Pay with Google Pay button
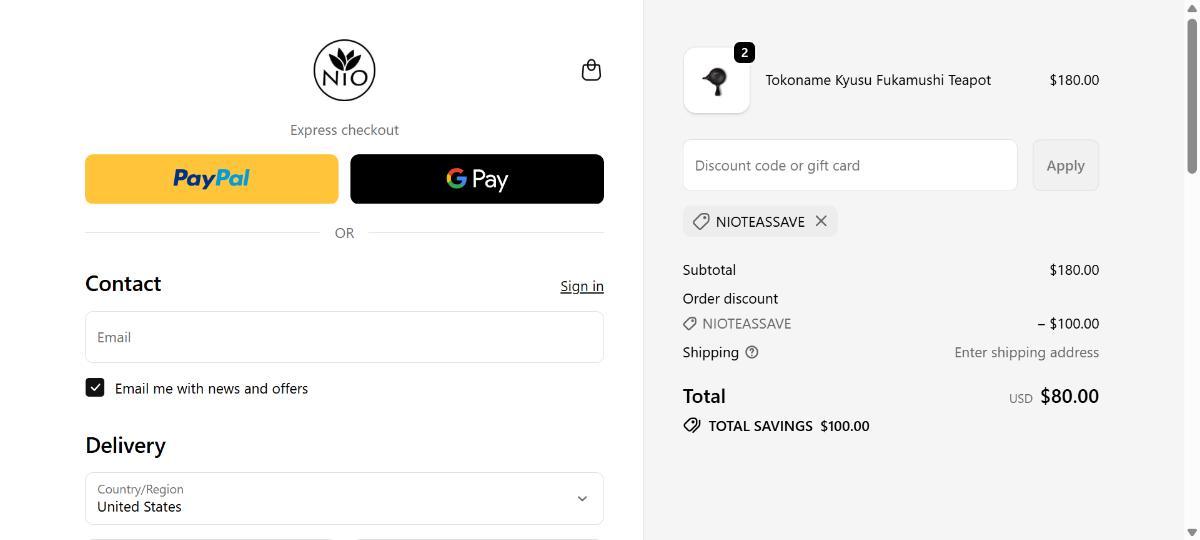1200x540 pixels. [477, 179]
